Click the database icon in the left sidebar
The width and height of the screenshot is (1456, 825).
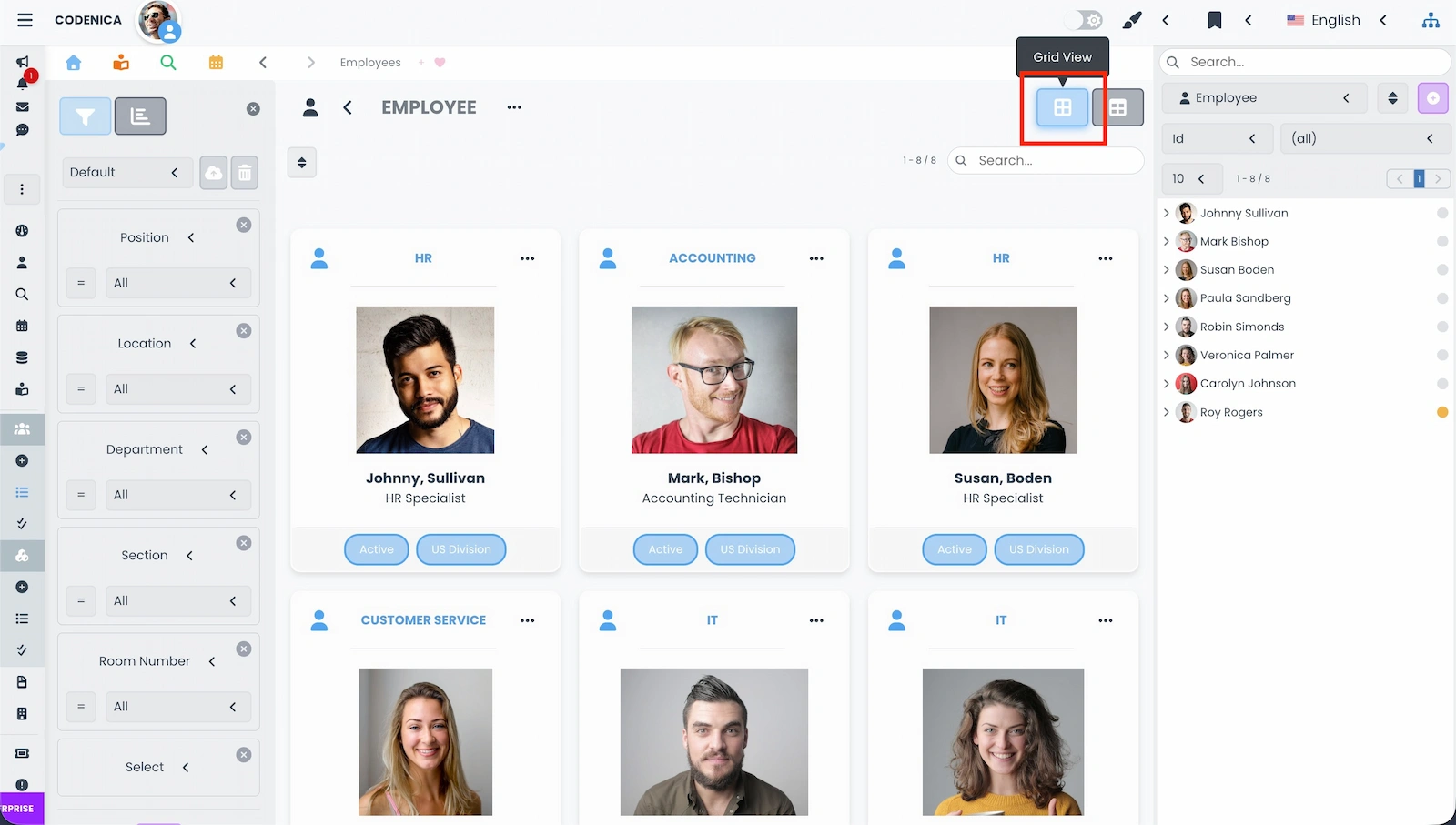coord(22,357)
